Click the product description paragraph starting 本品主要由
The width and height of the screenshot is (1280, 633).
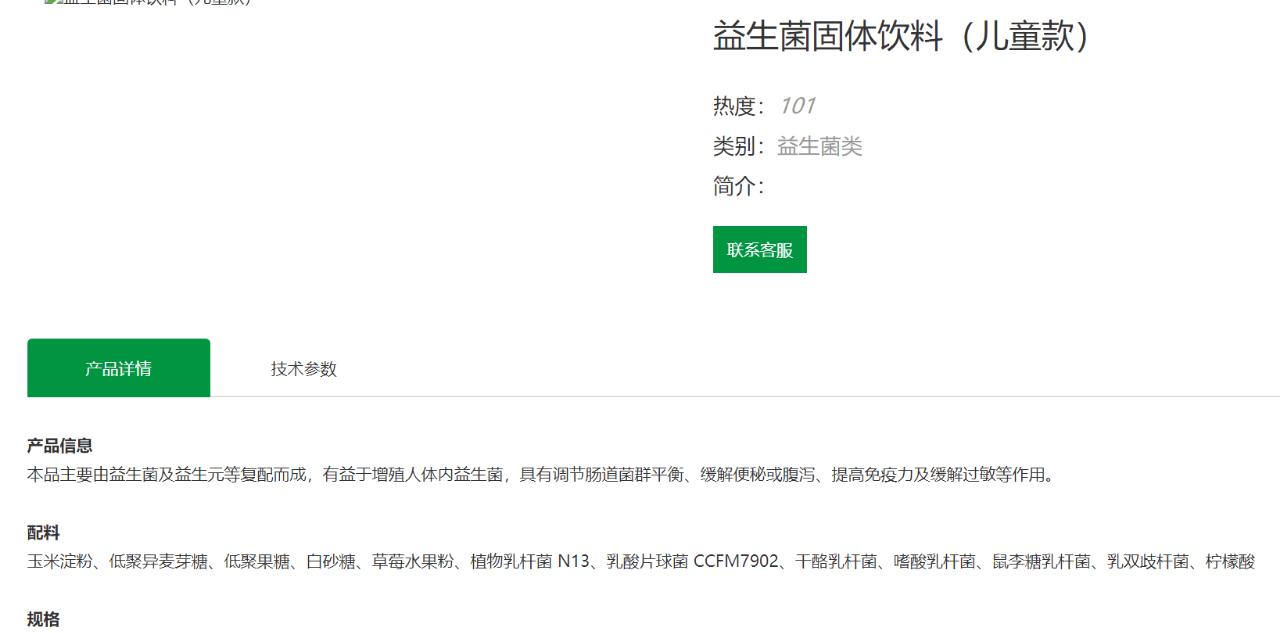coord(540,475)
